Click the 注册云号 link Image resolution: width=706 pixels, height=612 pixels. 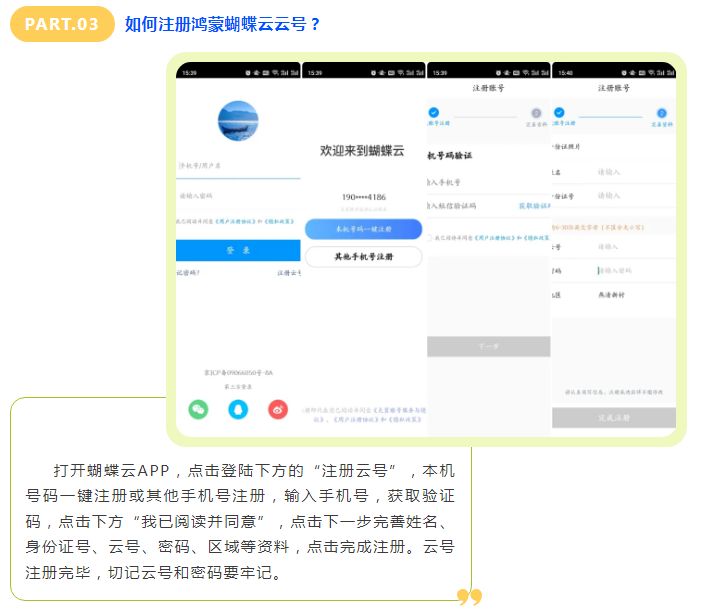288,273
